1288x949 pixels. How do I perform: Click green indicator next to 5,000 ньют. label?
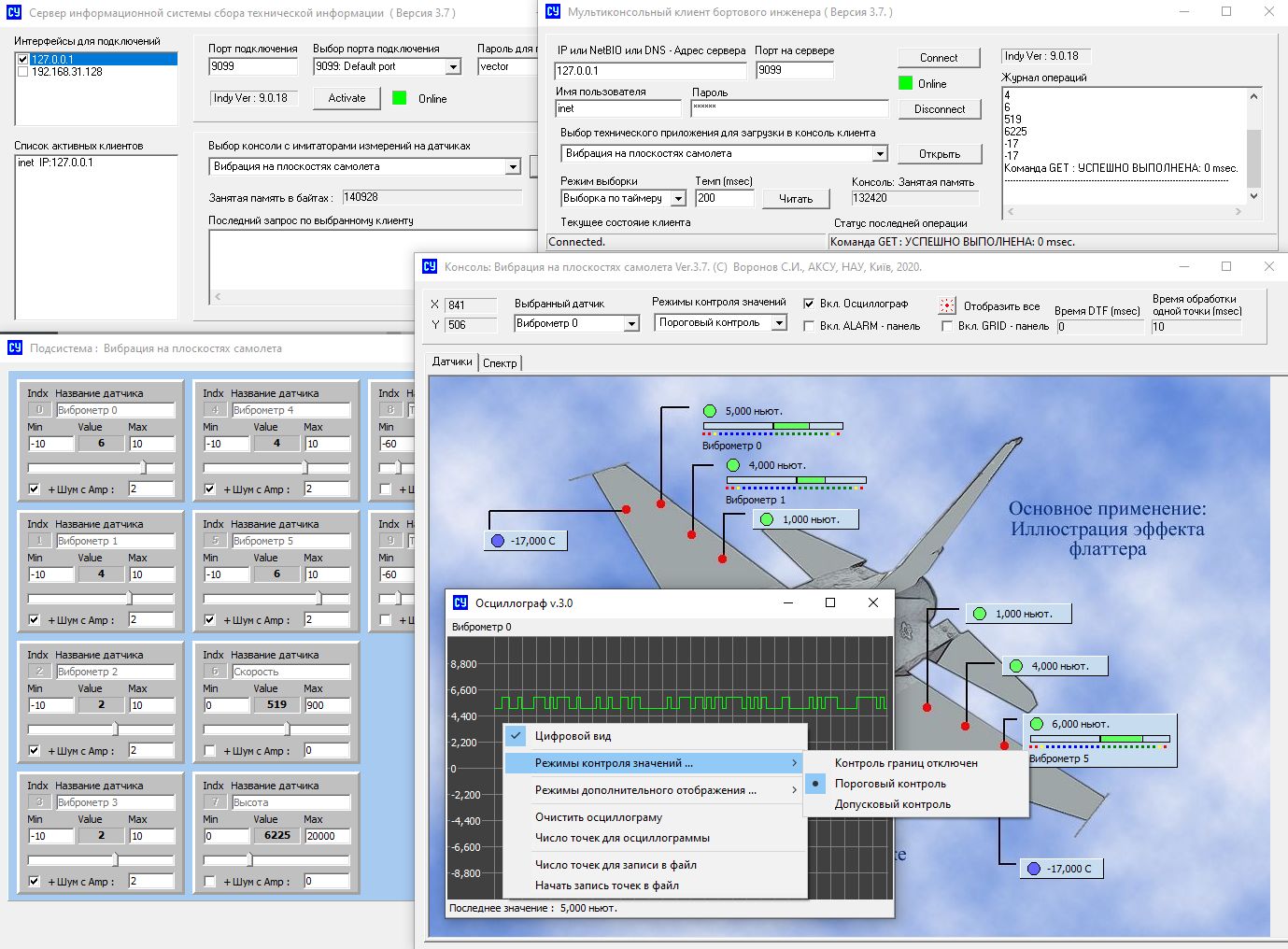tap(710, 411)
